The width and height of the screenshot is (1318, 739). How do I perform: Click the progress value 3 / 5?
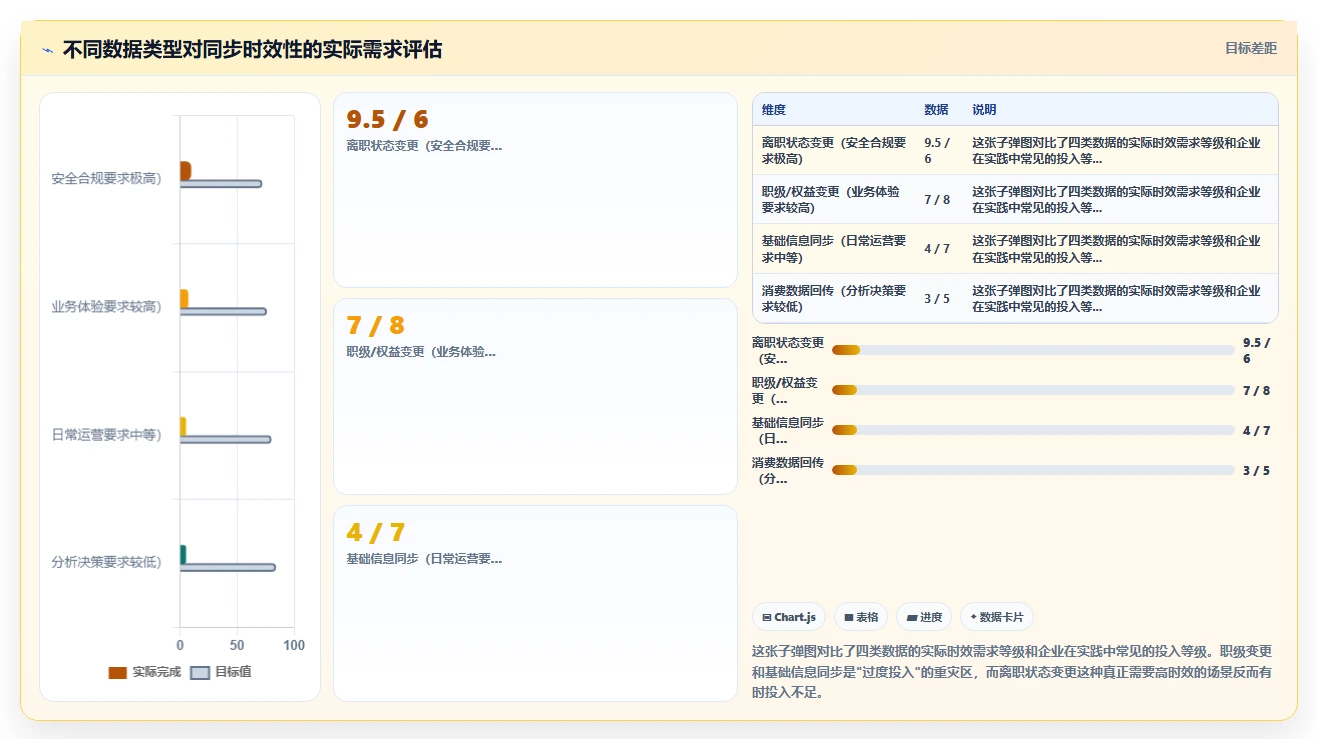[x=1257, y=470]
